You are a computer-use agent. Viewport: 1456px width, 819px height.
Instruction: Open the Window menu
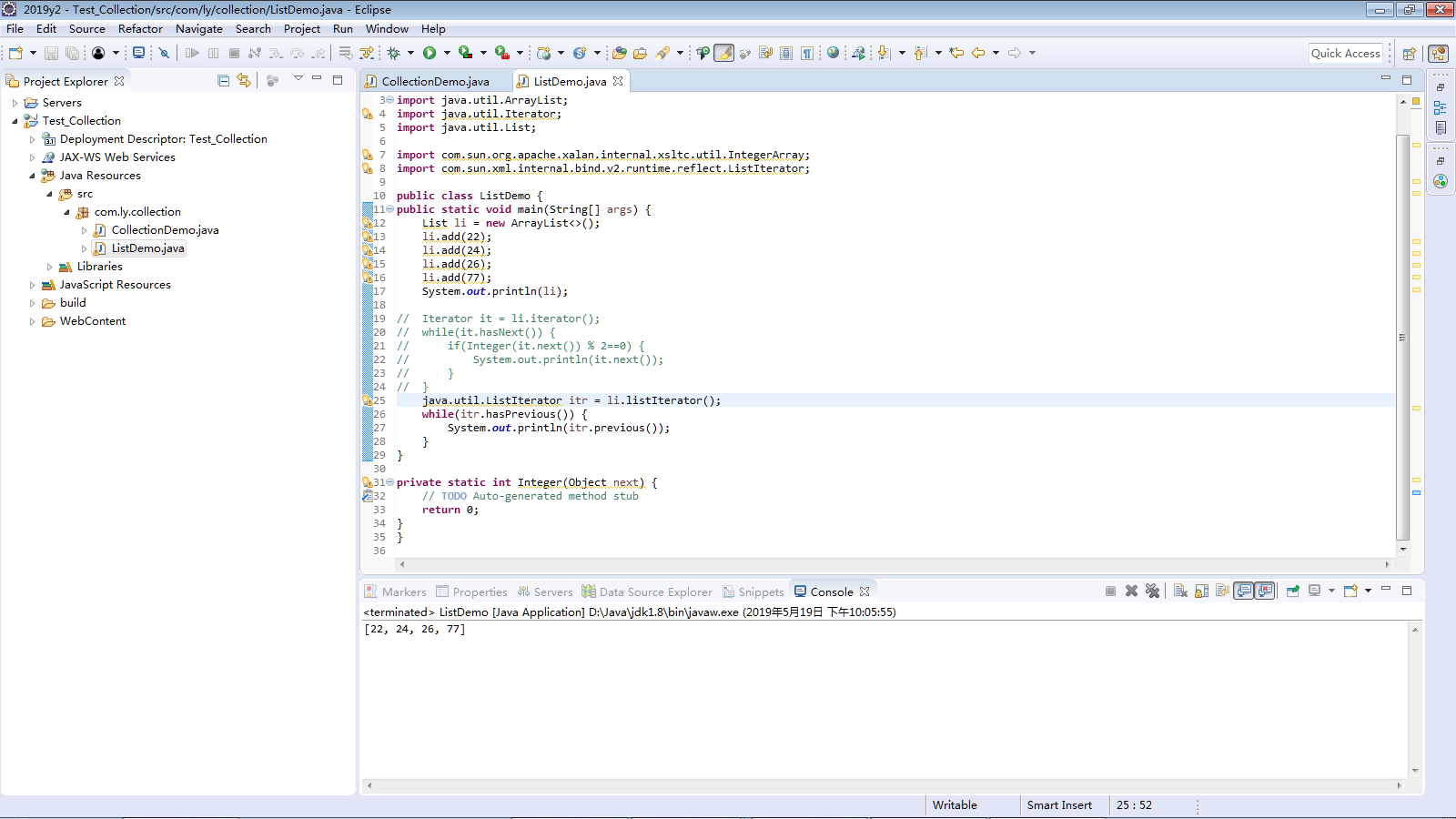[x=387, y=29]
